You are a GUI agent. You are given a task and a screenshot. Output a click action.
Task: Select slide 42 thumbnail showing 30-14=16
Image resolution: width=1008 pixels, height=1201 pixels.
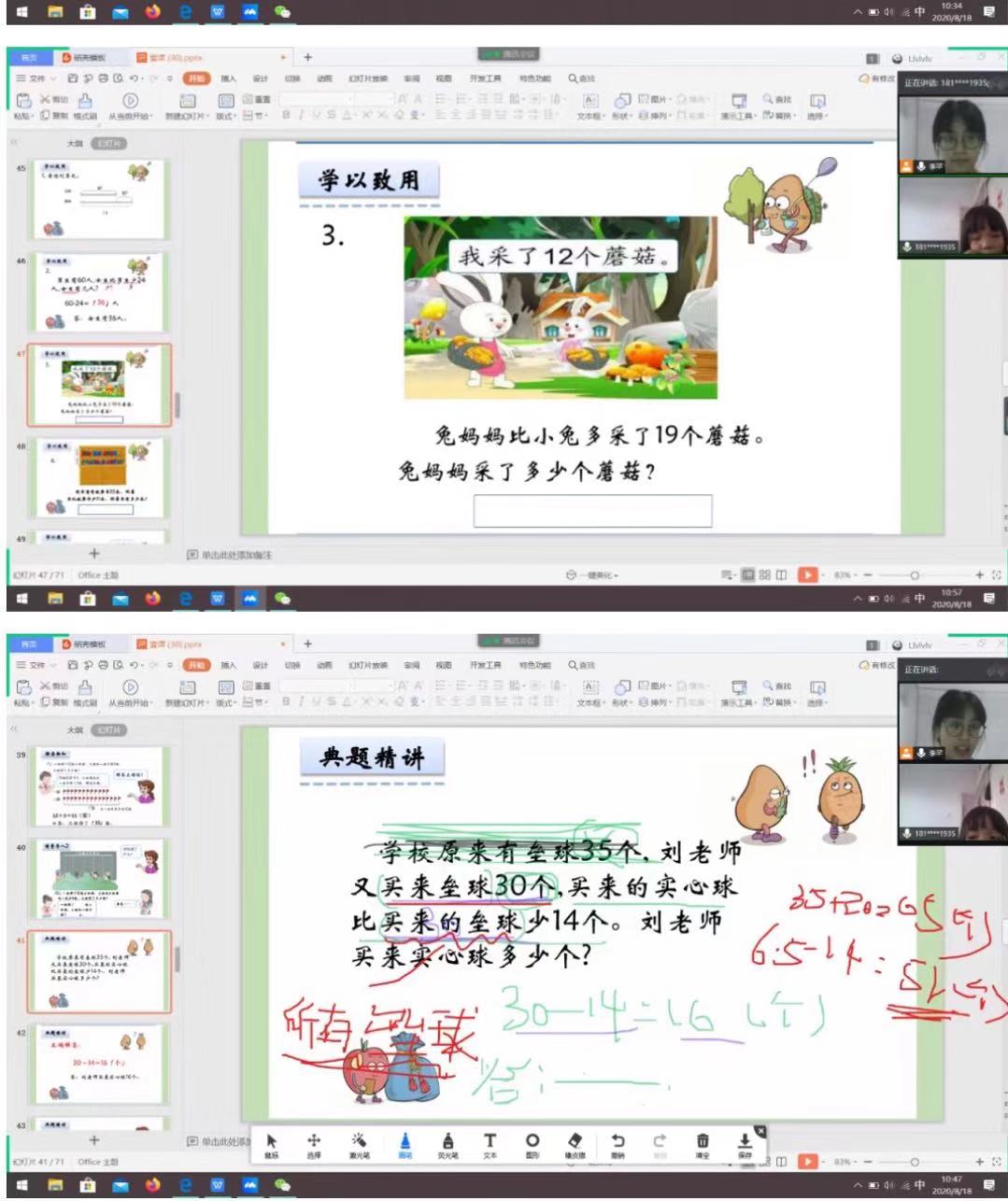click(99, 1063)
